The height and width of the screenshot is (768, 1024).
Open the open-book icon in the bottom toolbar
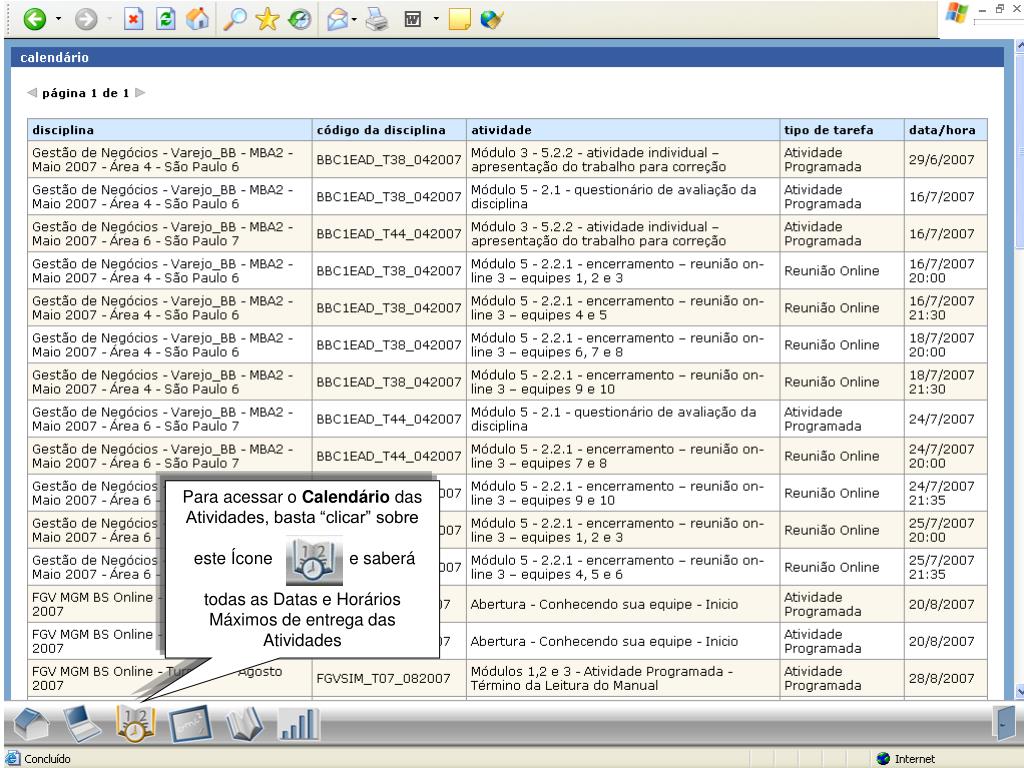(x=246, y=724)
